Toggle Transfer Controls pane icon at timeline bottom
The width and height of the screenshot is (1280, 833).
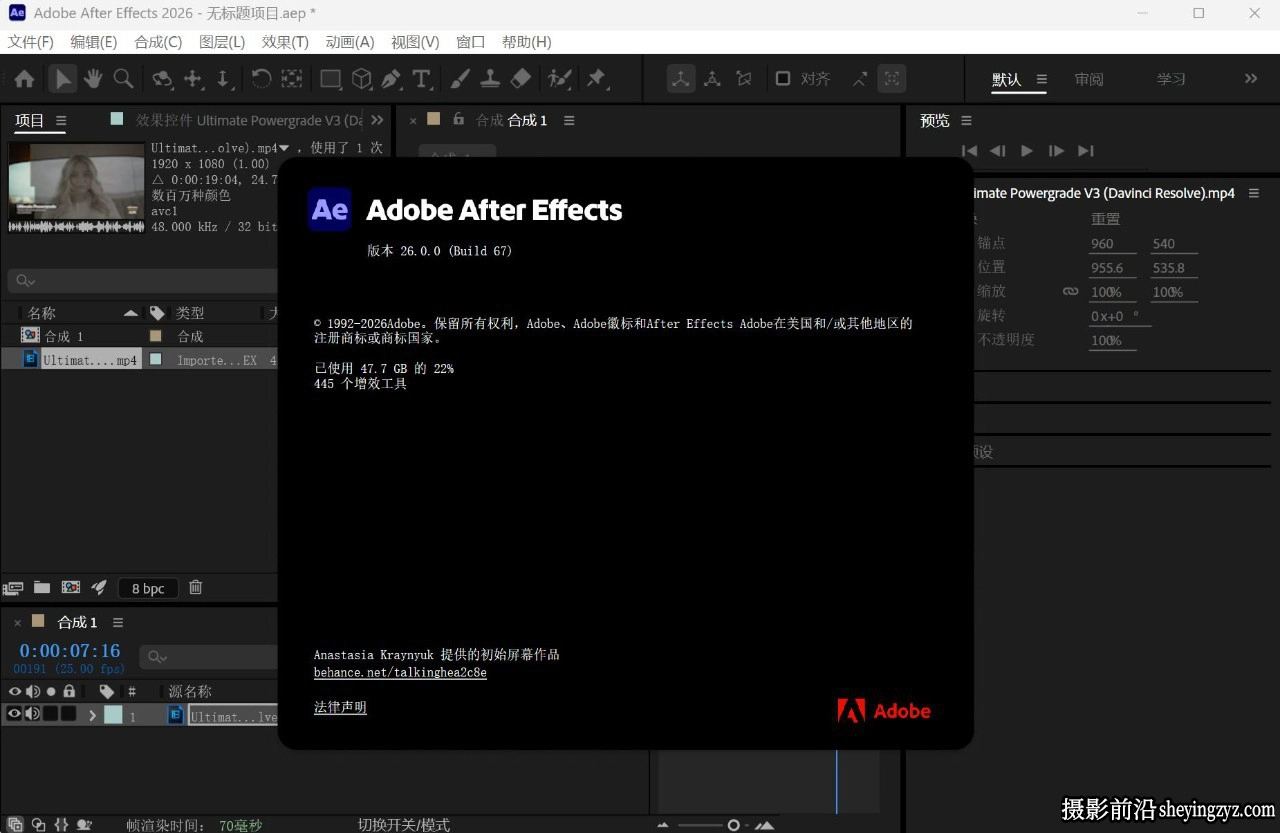(x=38, y=825)
